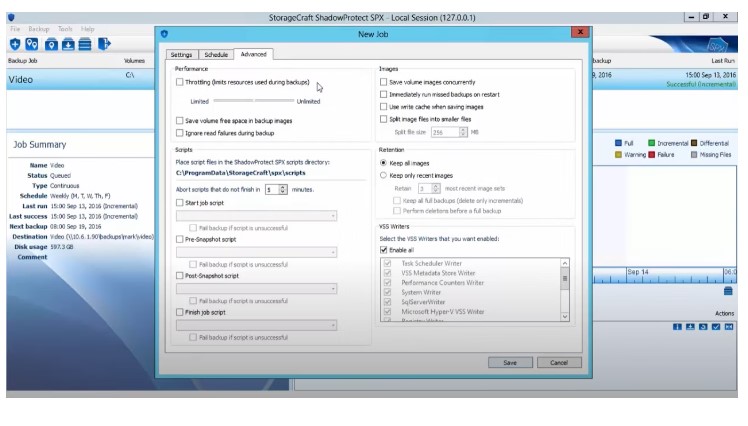Screen dimensions: 748x426
Task: Enable Pre-Snapshot script checkbox
Action: (180, 239)
